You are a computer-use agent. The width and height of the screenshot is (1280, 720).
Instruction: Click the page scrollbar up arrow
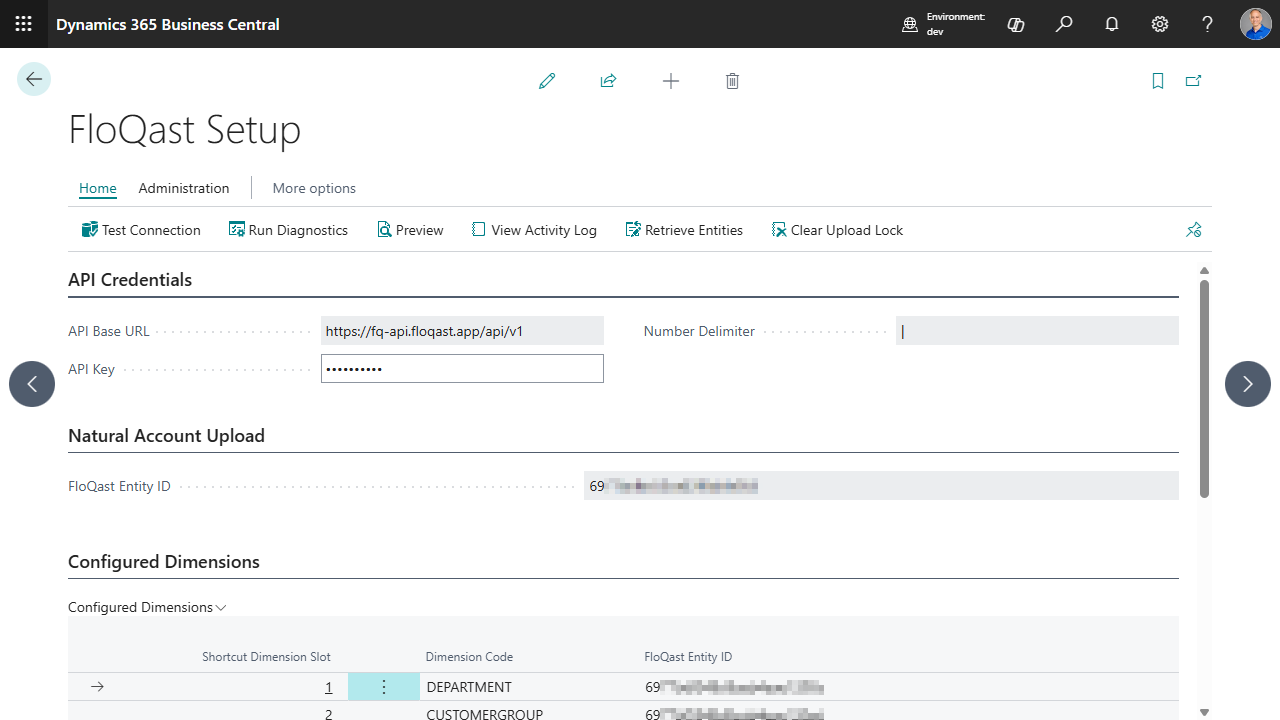tap(1204, 271)
